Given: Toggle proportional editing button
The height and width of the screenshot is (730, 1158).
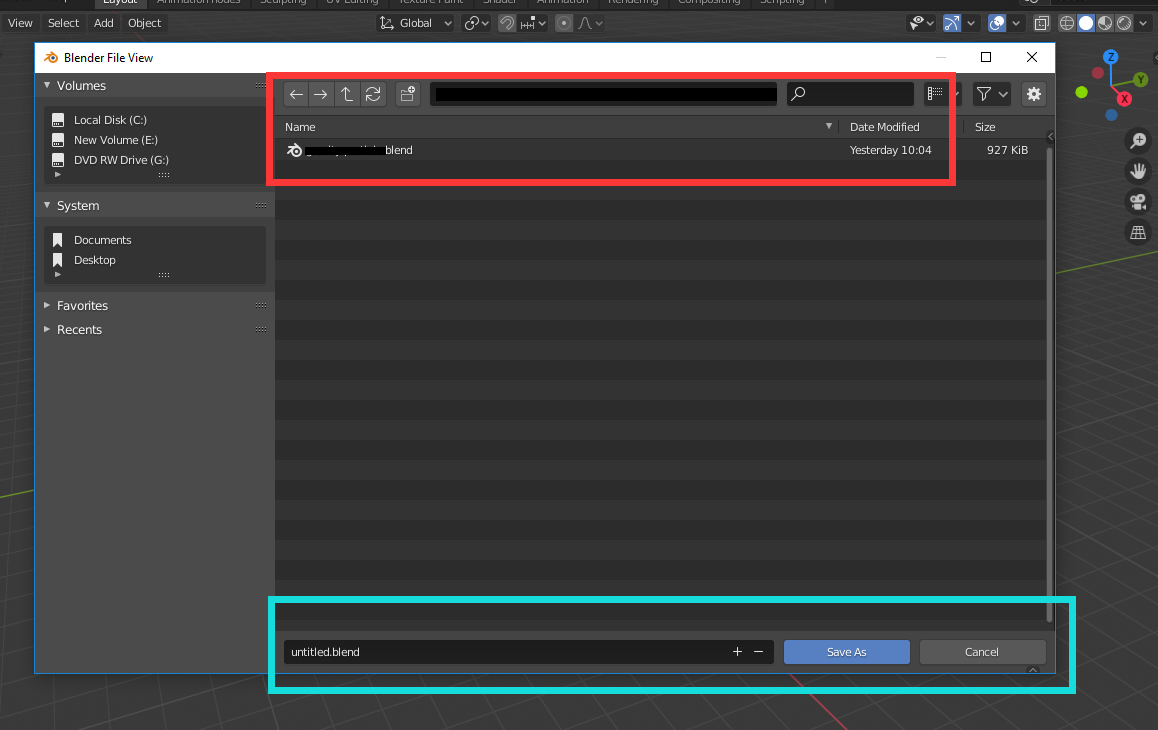Looking at the screenshot, I should coord(563,23).
